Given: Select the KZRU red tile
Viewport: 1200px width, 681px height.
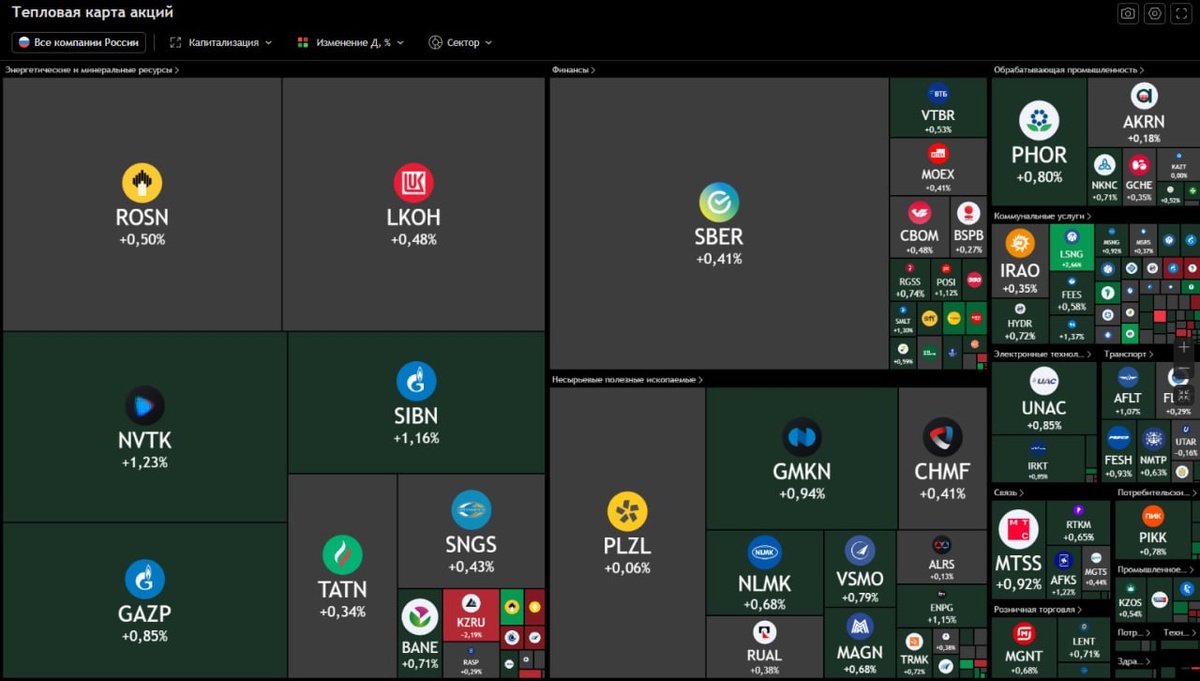Looking at the screenshot, I should pyautogui.click(x=470, y=614).
